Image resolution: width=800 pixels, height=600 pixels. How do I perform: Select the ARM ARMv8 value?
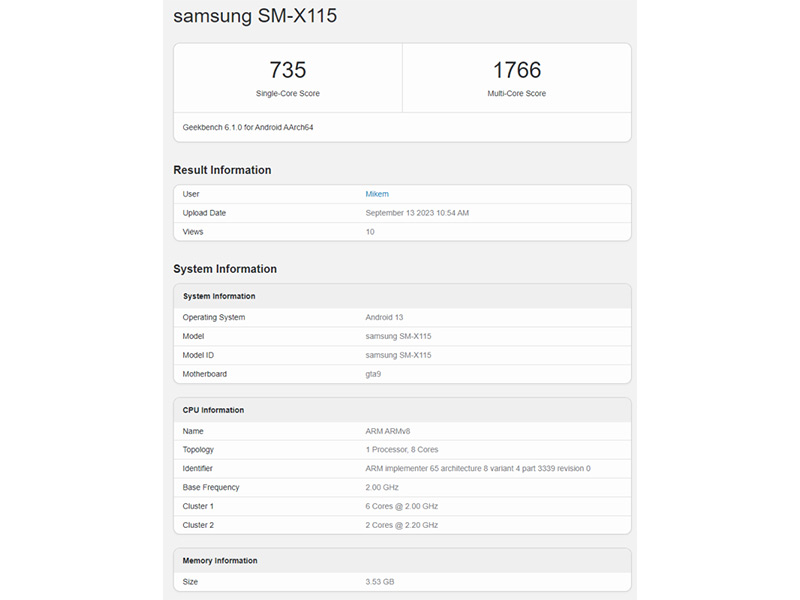(x=388, y=431)
